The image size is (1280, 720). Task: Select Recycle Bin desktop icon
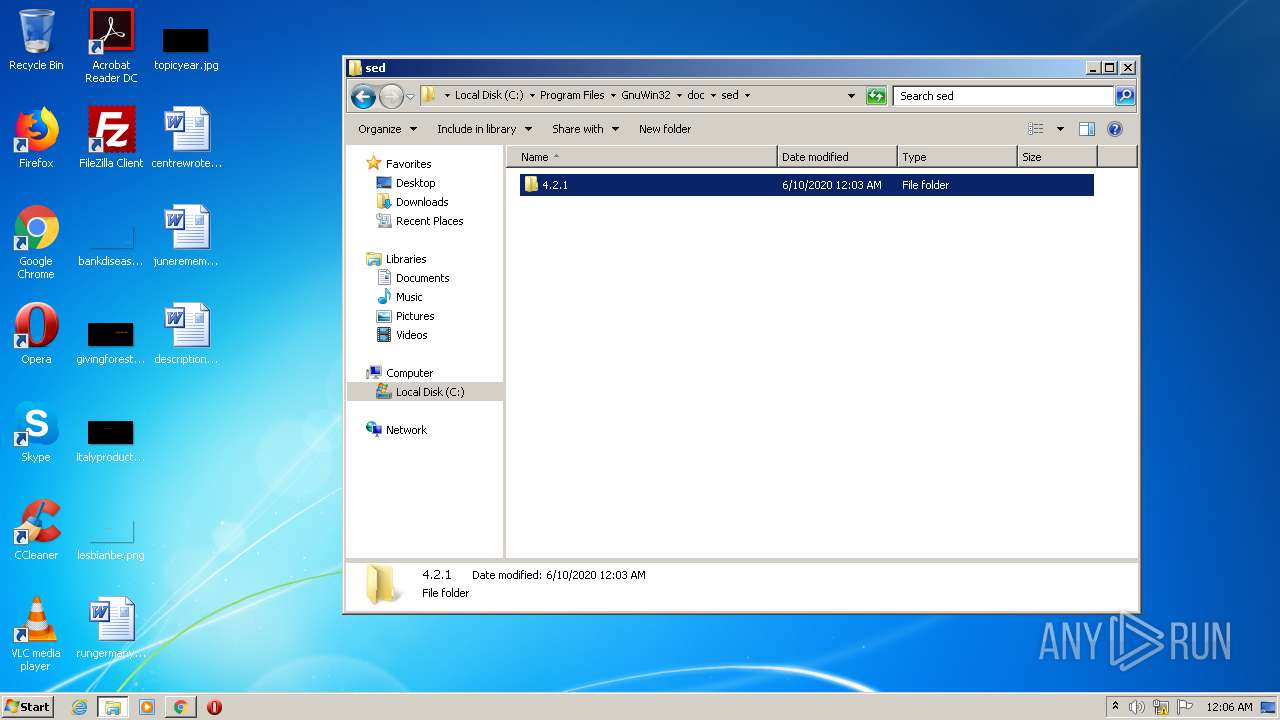point(36,40)
